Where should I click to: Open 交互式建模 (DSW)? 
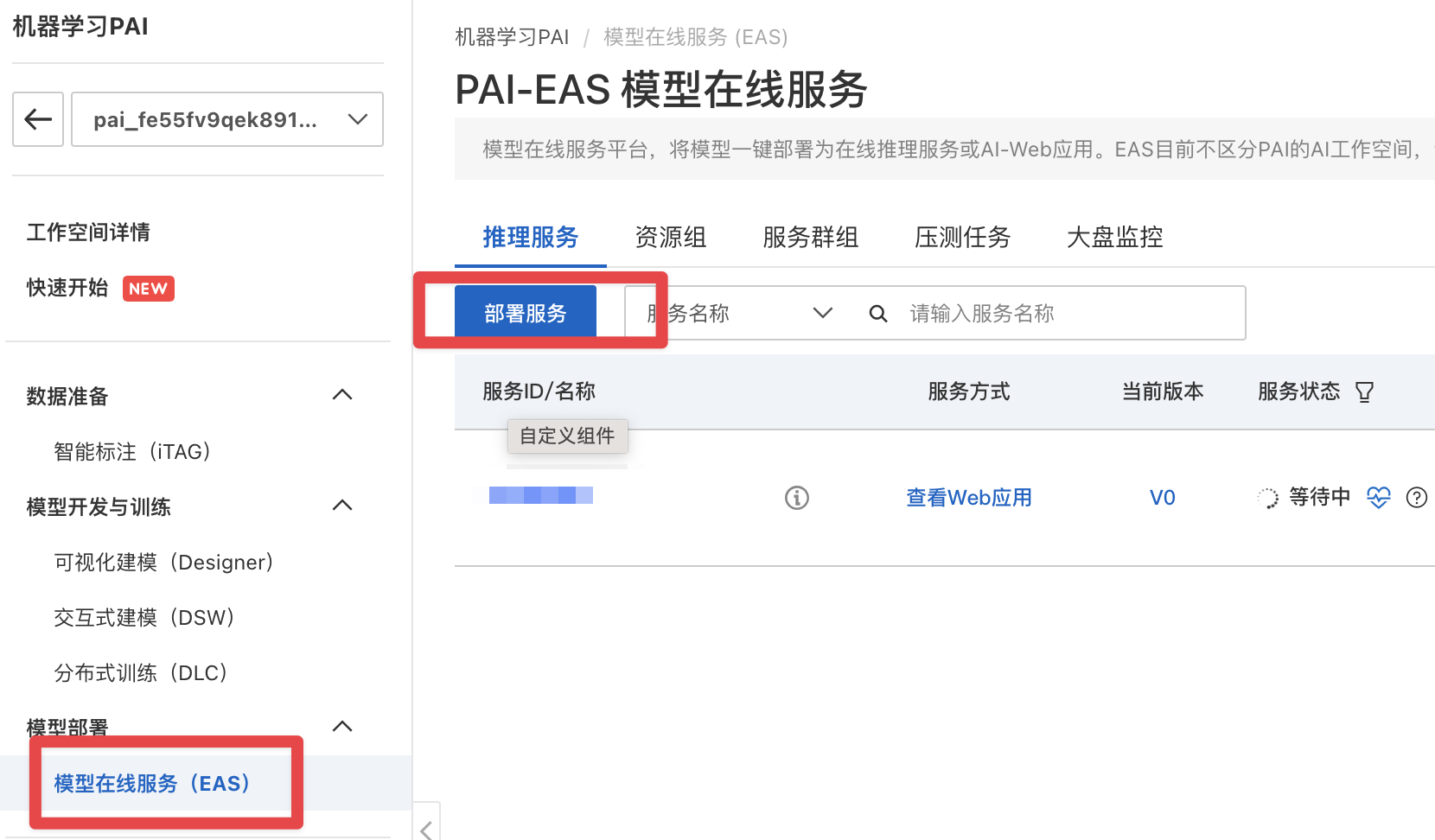[143, 618]
